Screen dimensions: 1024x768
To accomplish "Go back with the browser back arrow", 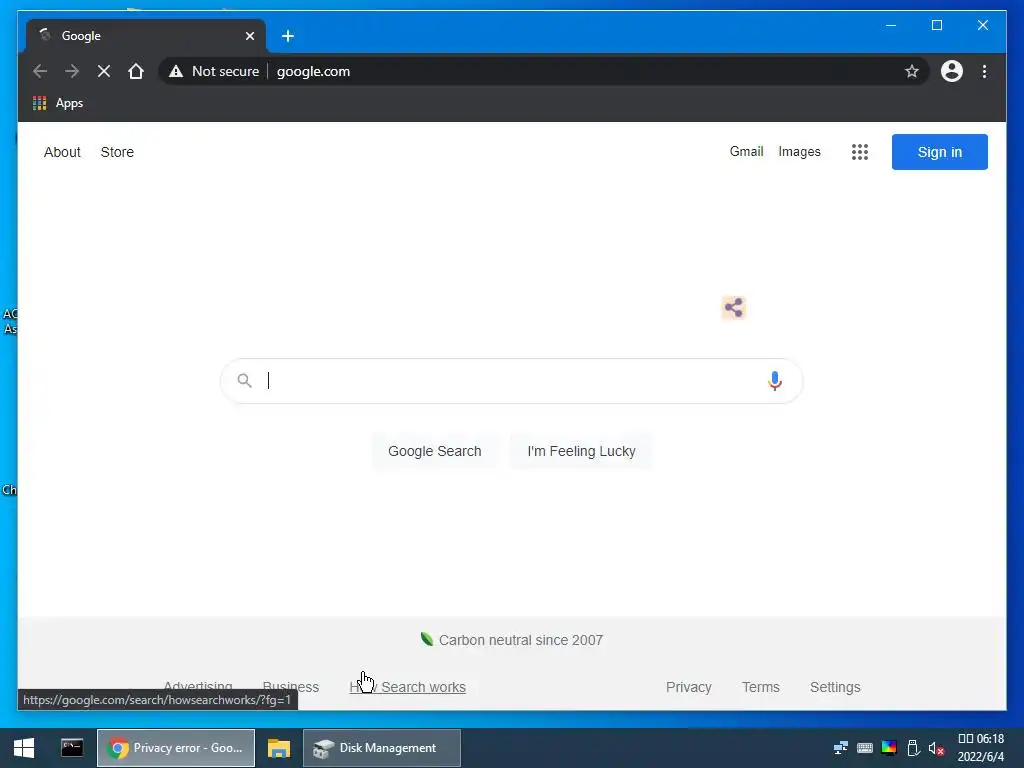I will tap(40, 71).
